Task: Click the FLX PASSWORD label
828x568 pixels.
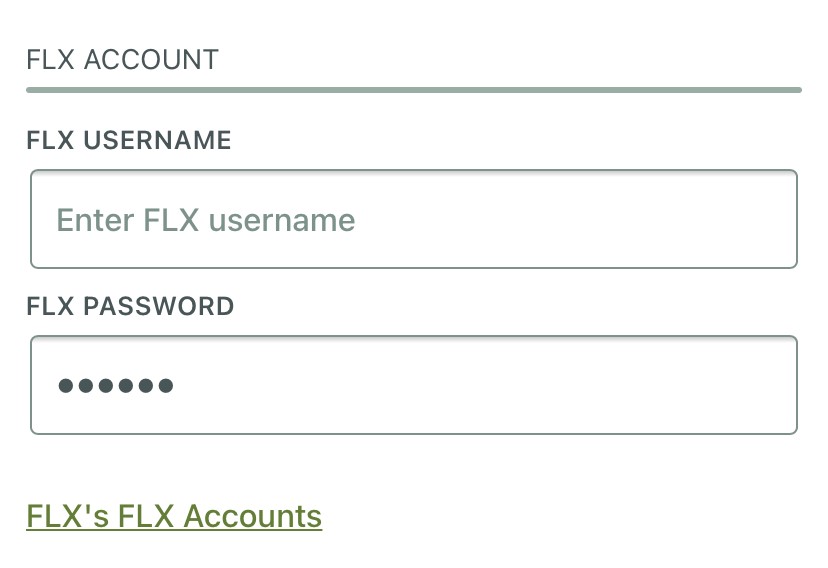Action: (x=130, y=306)
